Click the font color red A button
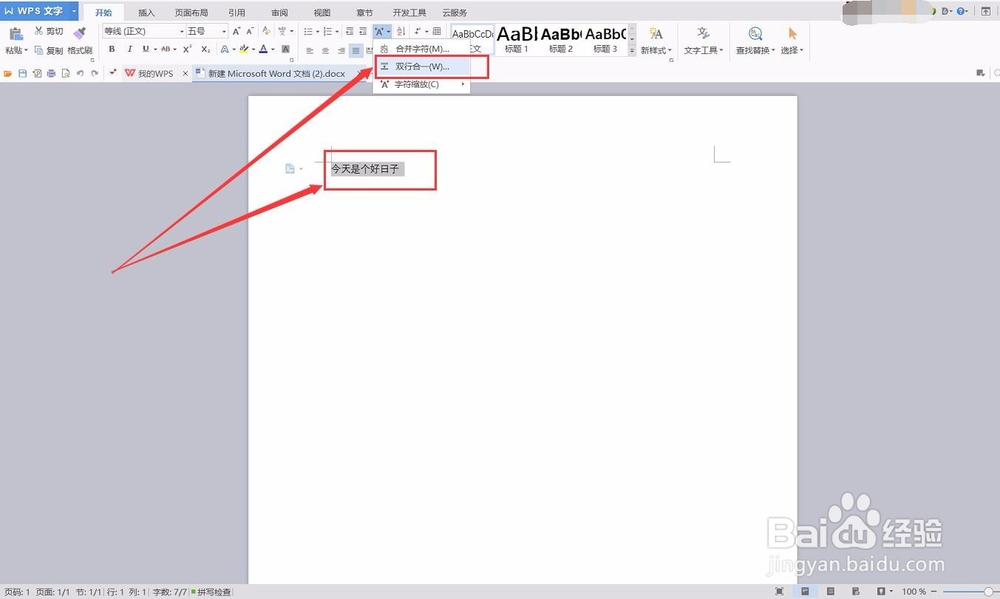The height and width of the screenshot is (599, 1000). point(263,49)
